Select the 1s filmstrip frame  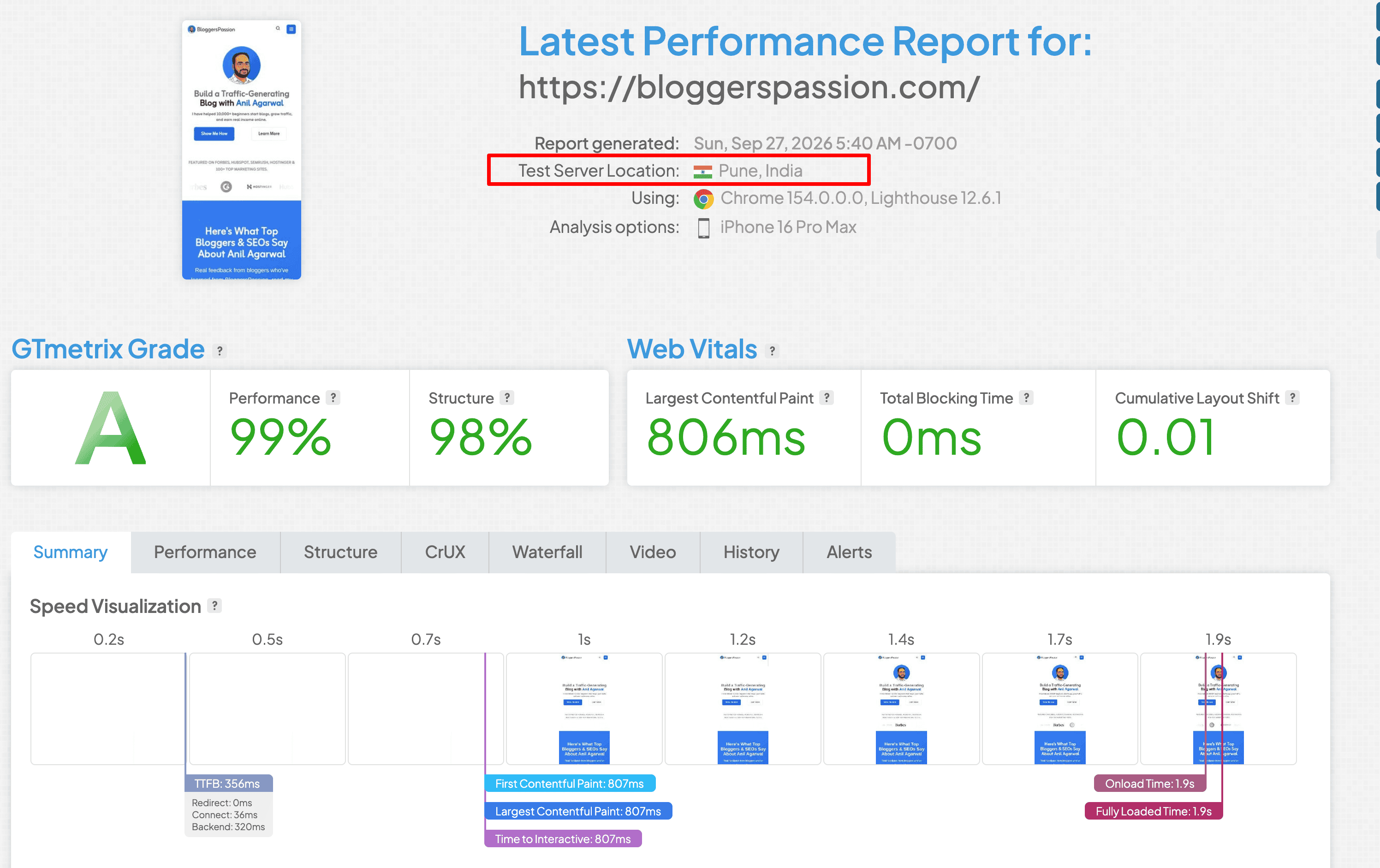click(x=584, y=709)
